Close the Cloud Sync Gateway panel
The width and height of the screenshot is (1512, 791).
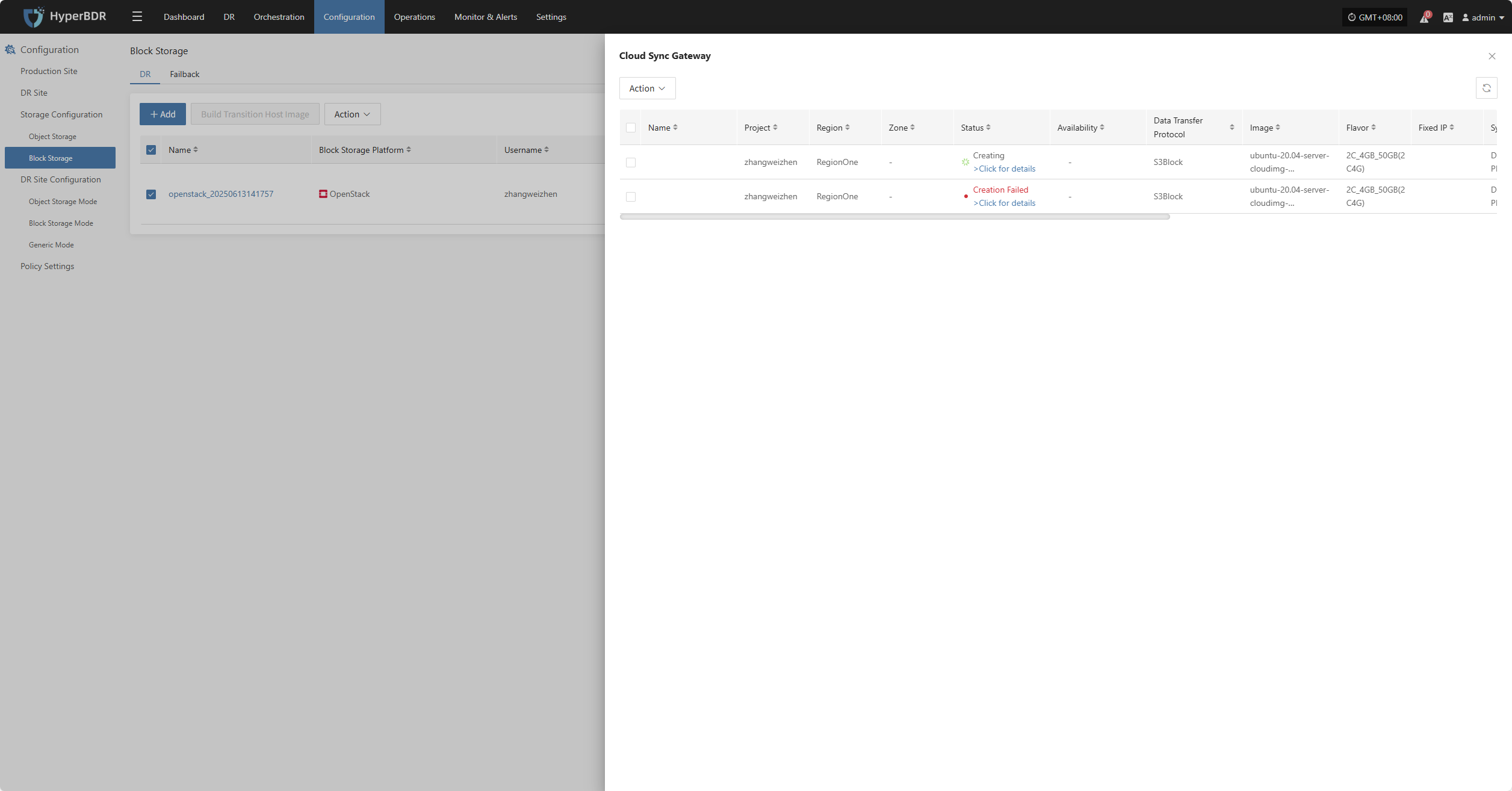coord(1492,56)
